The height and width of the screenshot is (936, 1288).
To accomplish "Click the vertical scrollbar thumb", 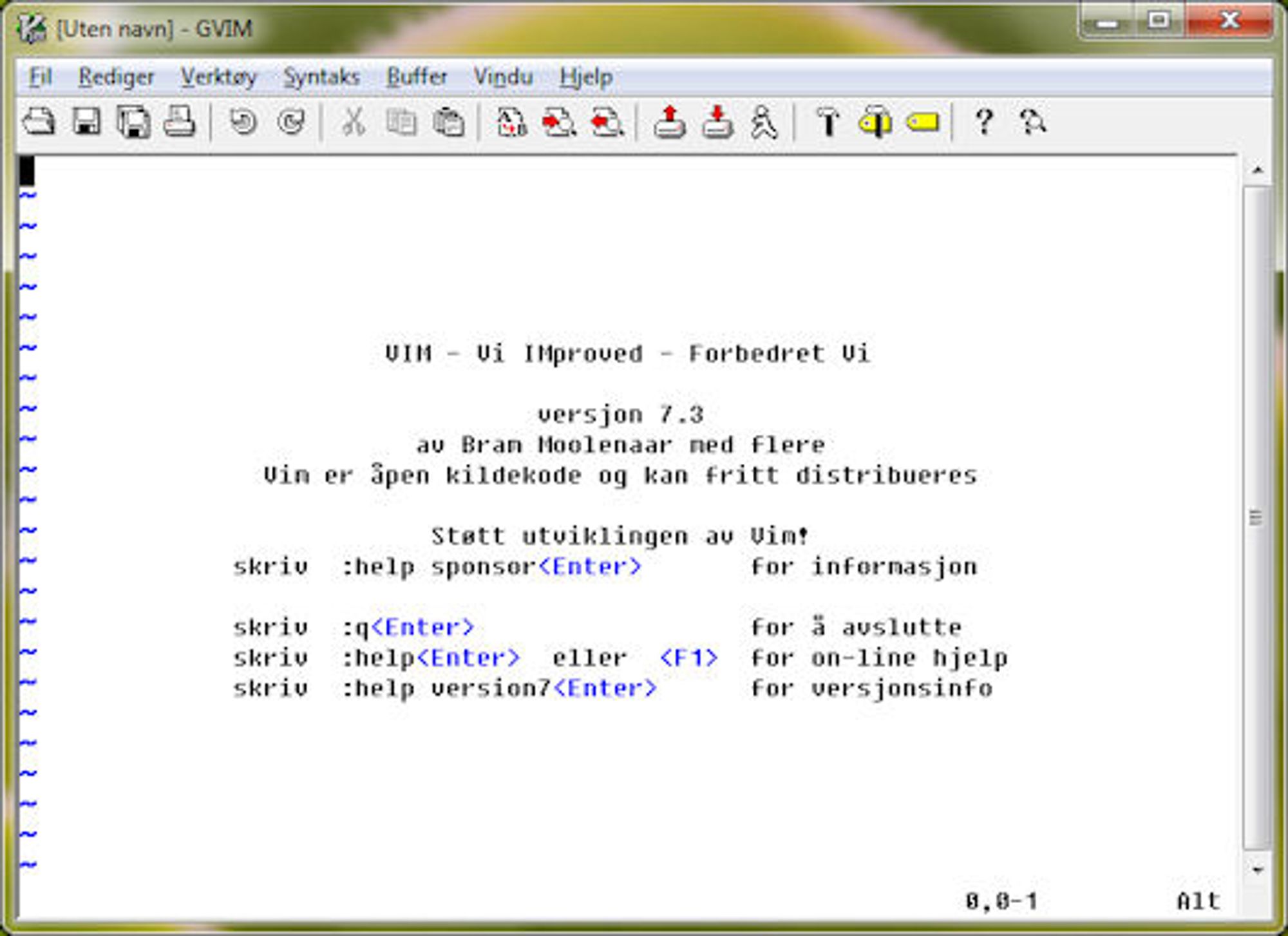I will [1257, 518].
